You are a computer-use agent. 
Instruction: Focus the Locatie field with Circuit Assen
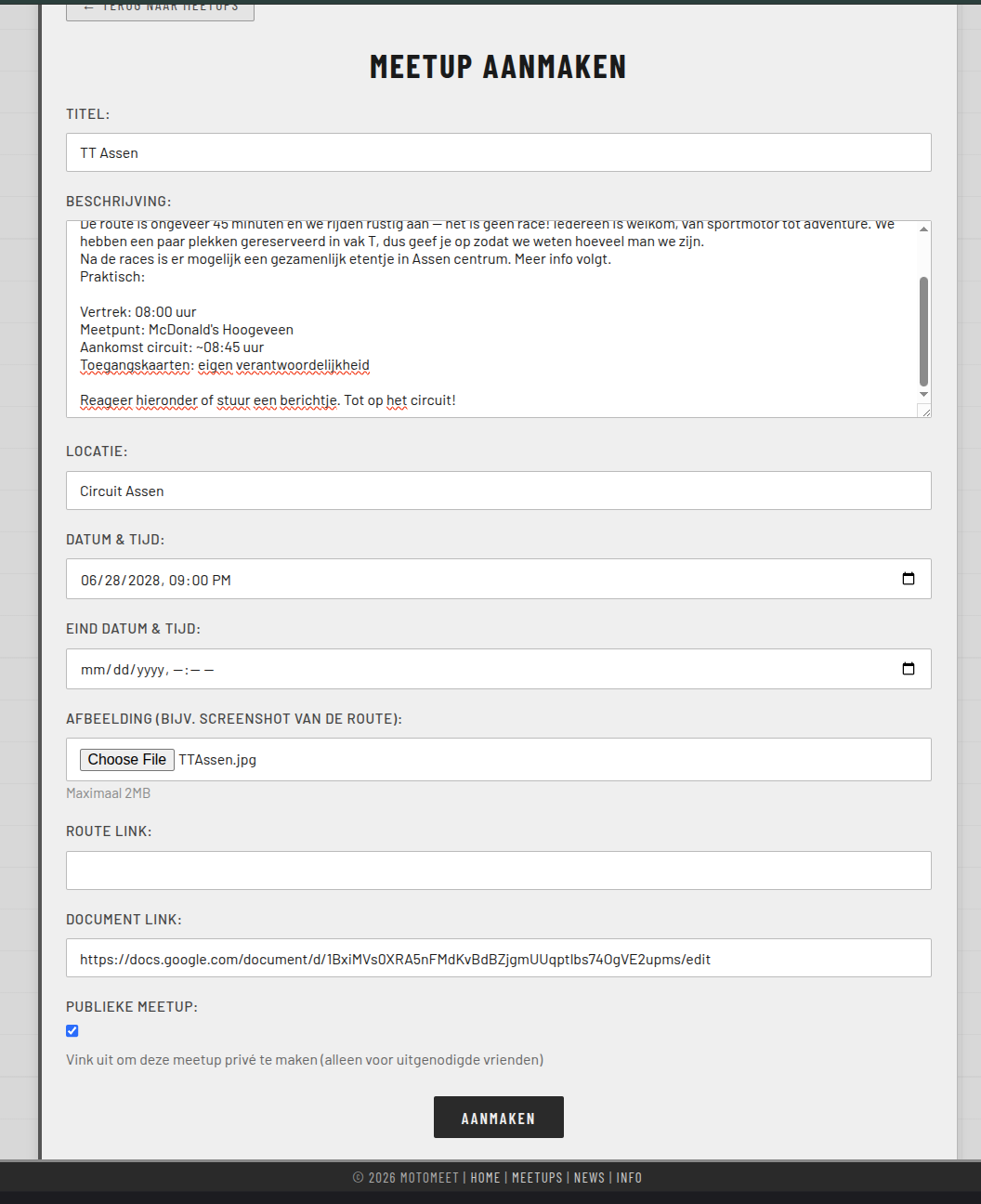point(499,491)
